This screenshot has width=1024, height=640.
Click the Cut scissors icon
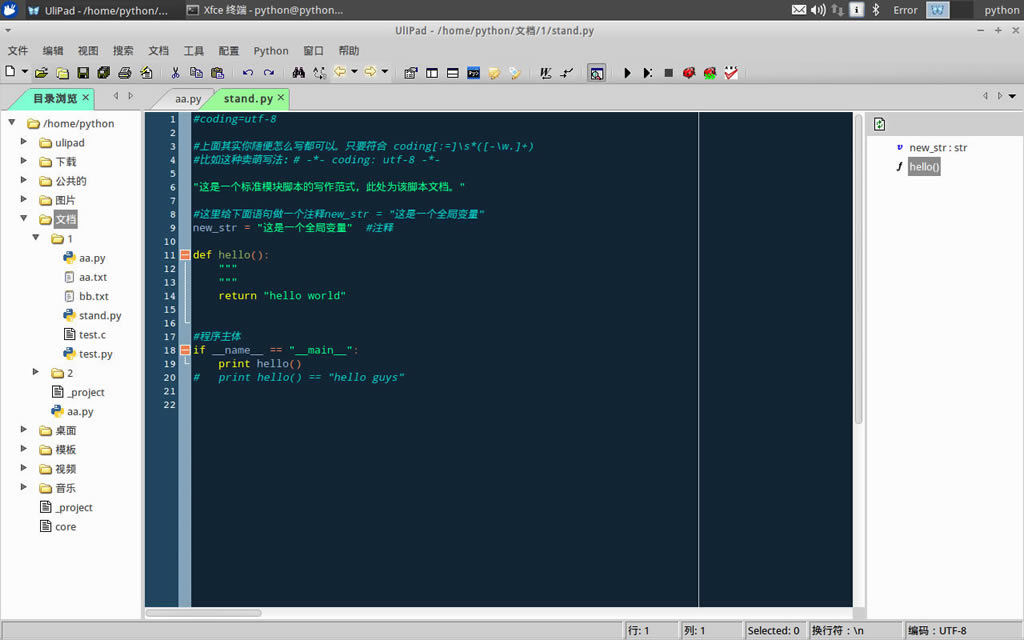(175, 73)
